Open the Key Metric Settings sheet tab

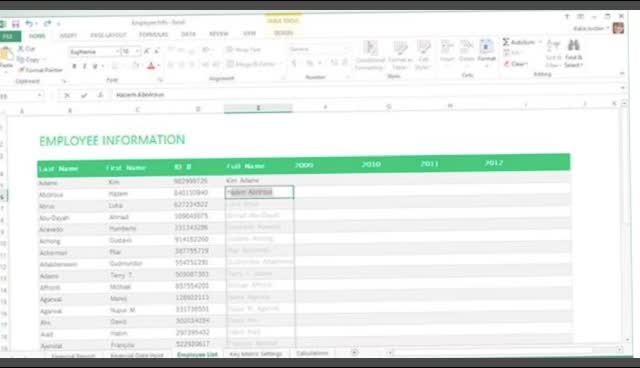pyautogui.click(x=256, y=354)
